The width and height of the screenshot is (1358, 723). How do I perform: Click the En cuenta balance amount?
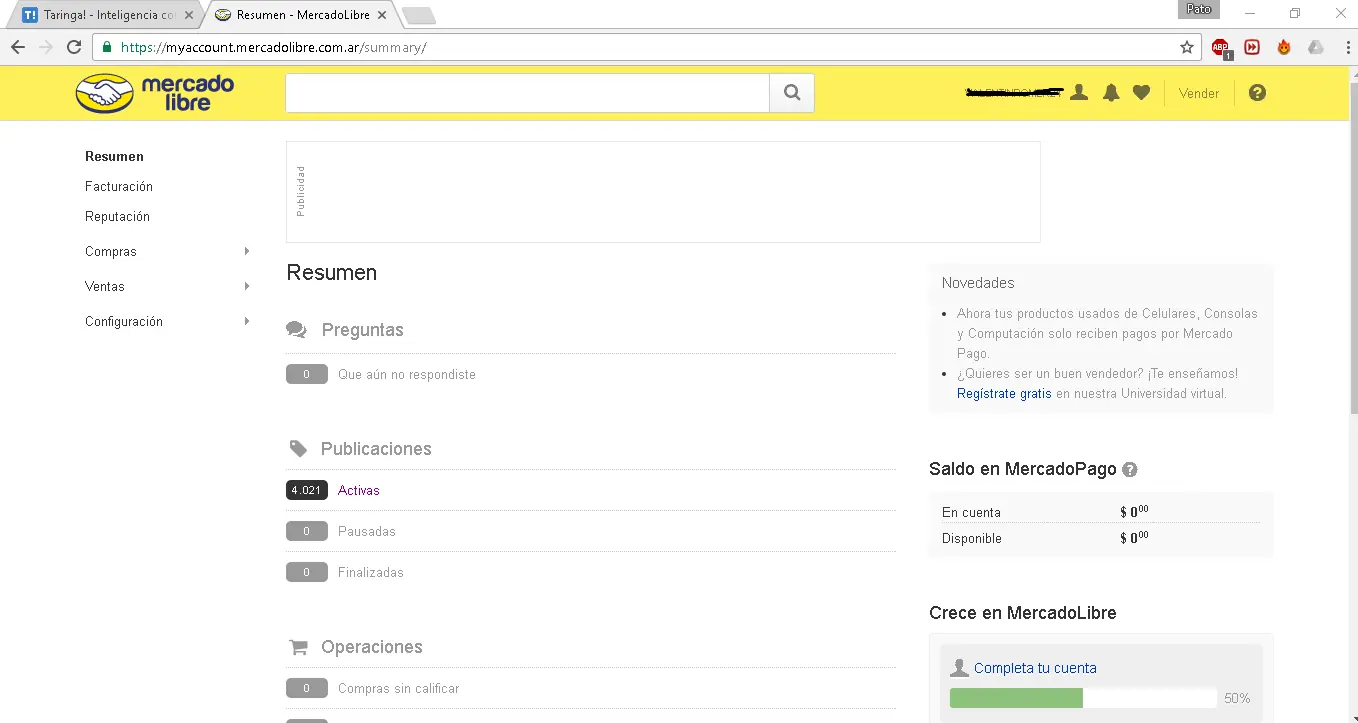pyautogui.click(x=1134, y=512)
